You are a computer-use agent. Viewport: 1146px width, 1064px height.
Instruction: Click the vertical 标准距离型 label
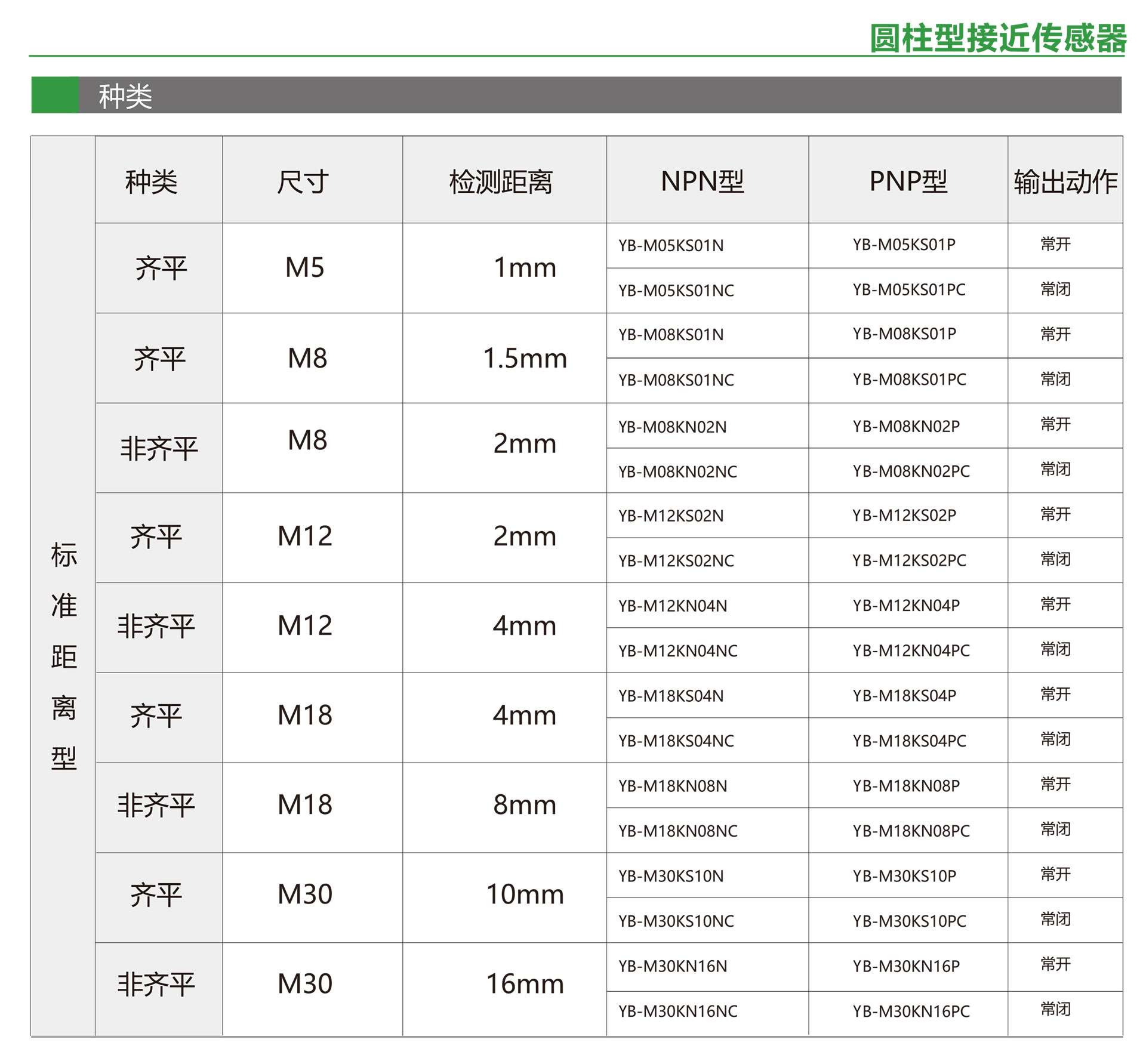click(x=63, y=656)
